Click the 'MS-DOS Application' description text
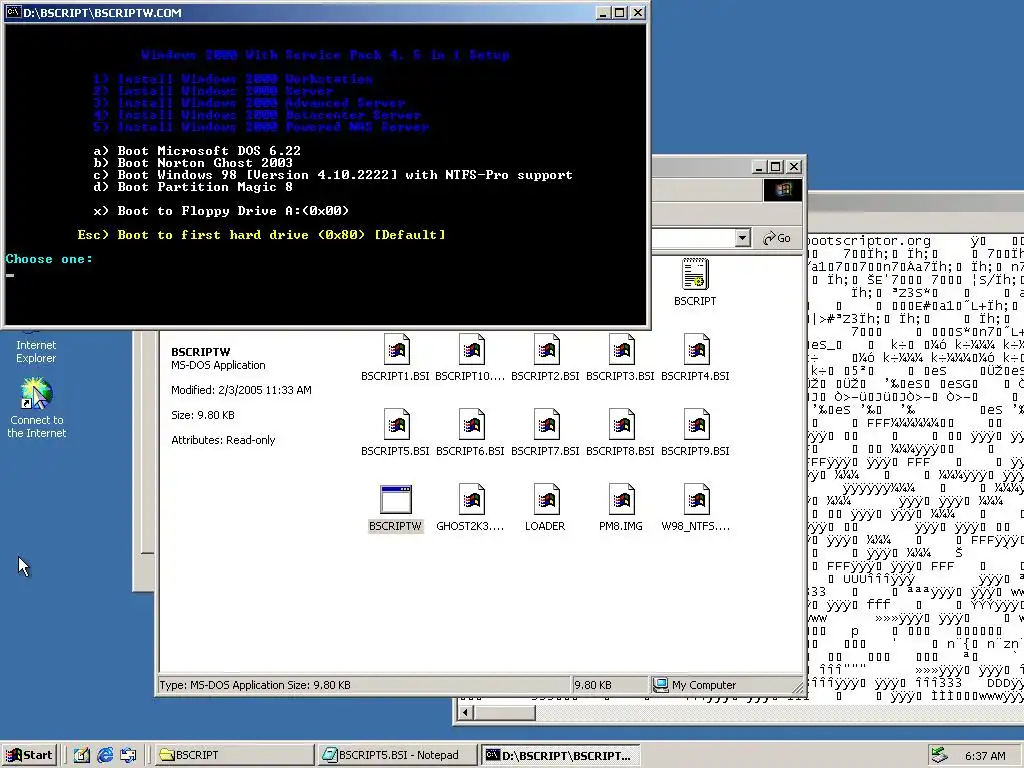 (x=218, y=365)
